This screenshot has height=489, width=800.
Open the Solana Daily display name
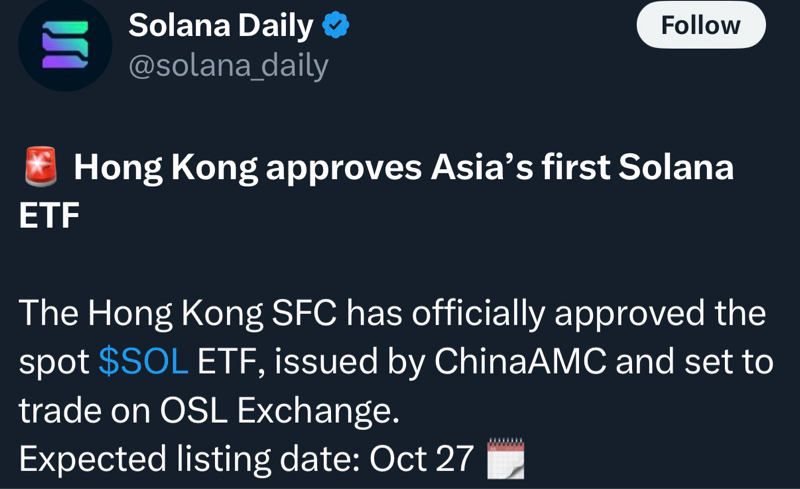coord(221,26)
